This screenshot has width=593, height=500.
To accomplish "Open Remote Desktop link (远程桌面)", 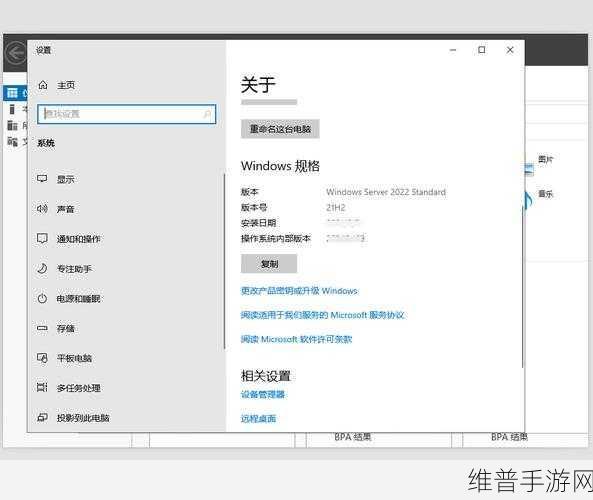I will pyautogui.click(x=258, y=419).
